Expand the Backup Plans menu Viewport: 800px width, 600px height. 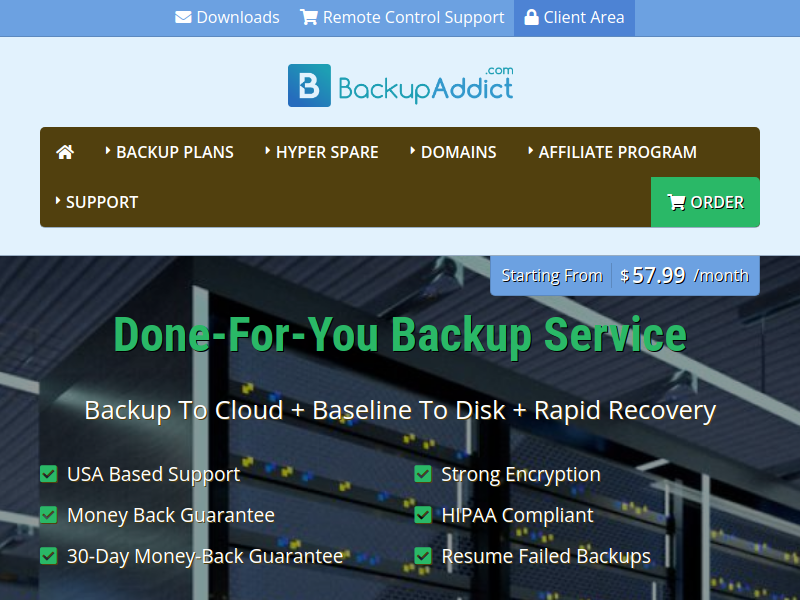pos(174,152)
